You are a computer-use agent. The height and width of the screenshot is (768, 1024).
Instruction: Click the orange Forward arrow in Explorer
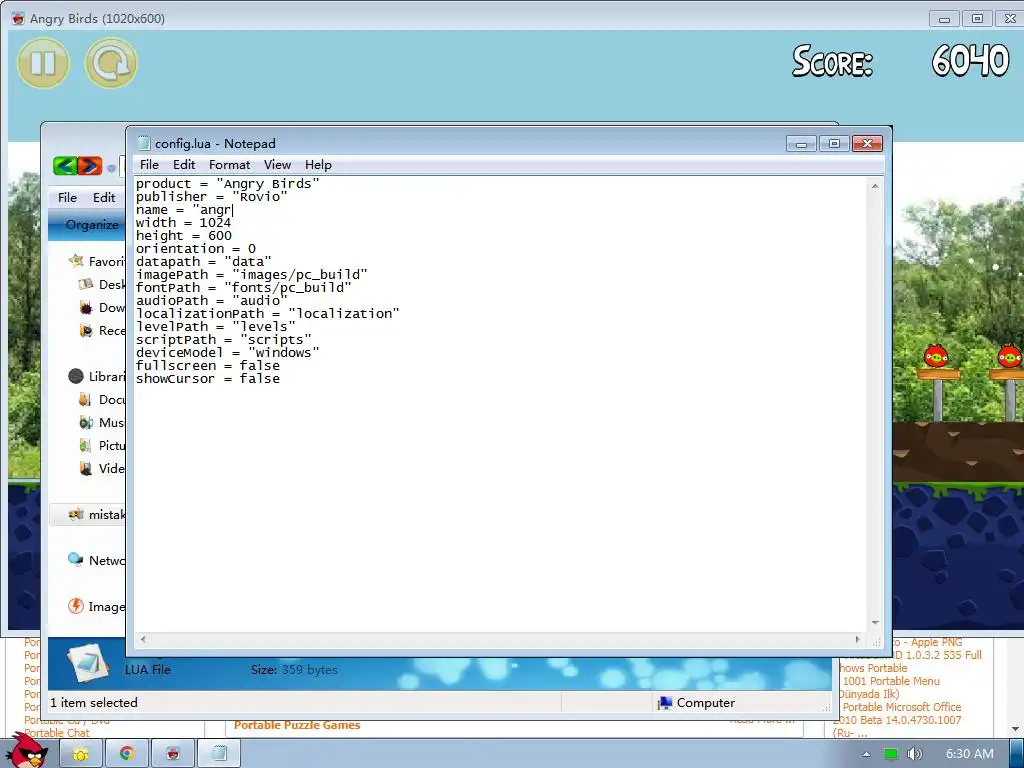[x=90, y=166]
